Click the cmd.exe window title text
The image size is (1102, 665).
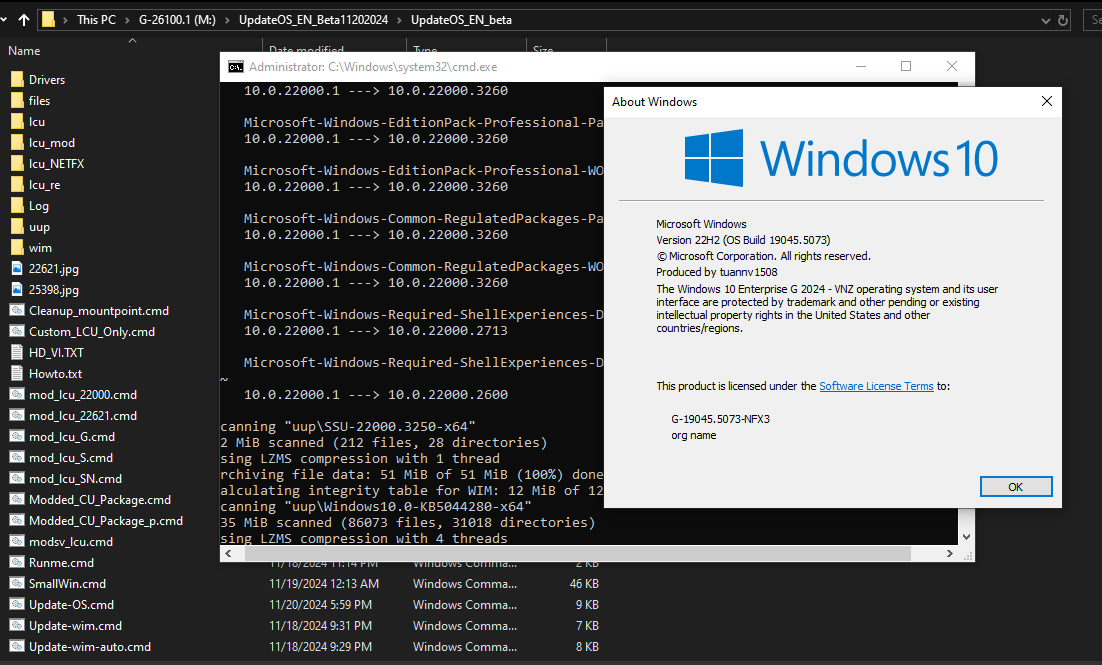(372, 67)
